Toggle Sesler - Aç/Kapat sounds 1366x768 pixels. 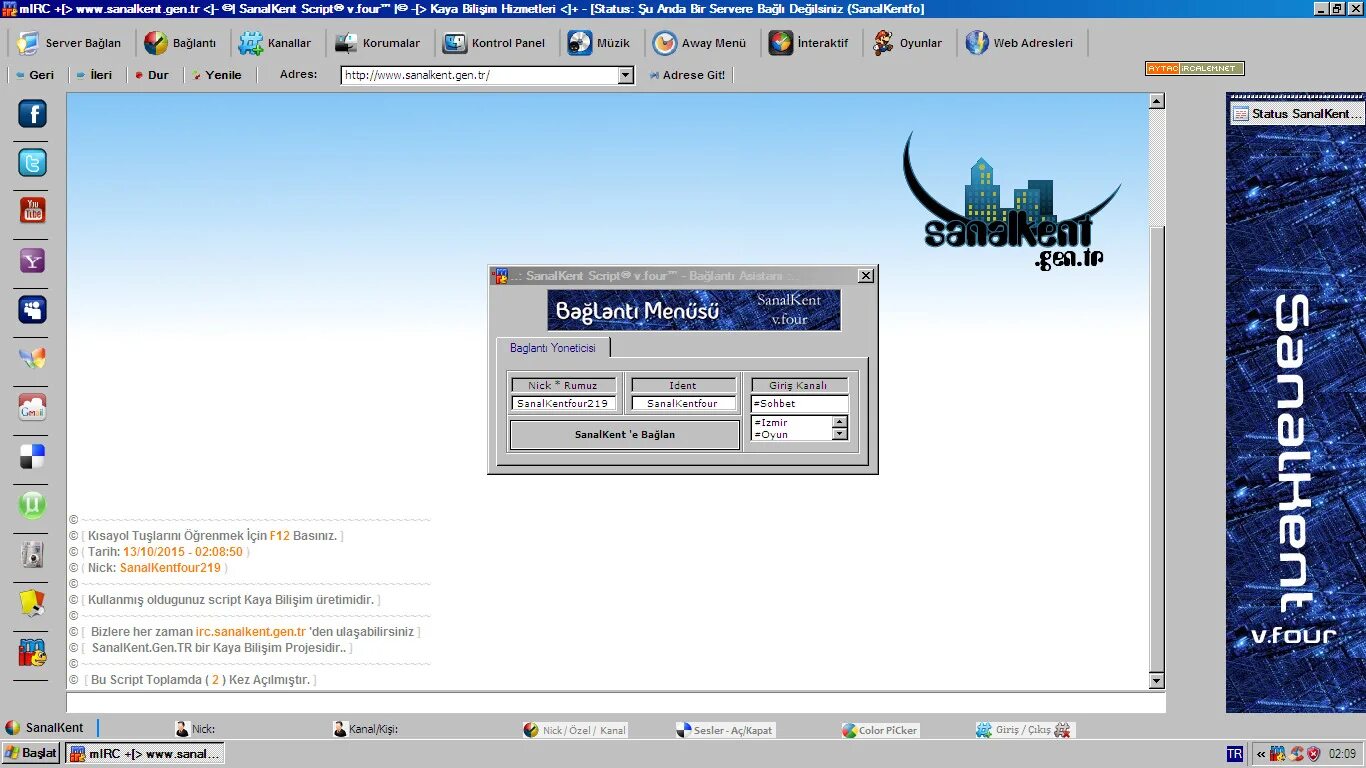725,730
